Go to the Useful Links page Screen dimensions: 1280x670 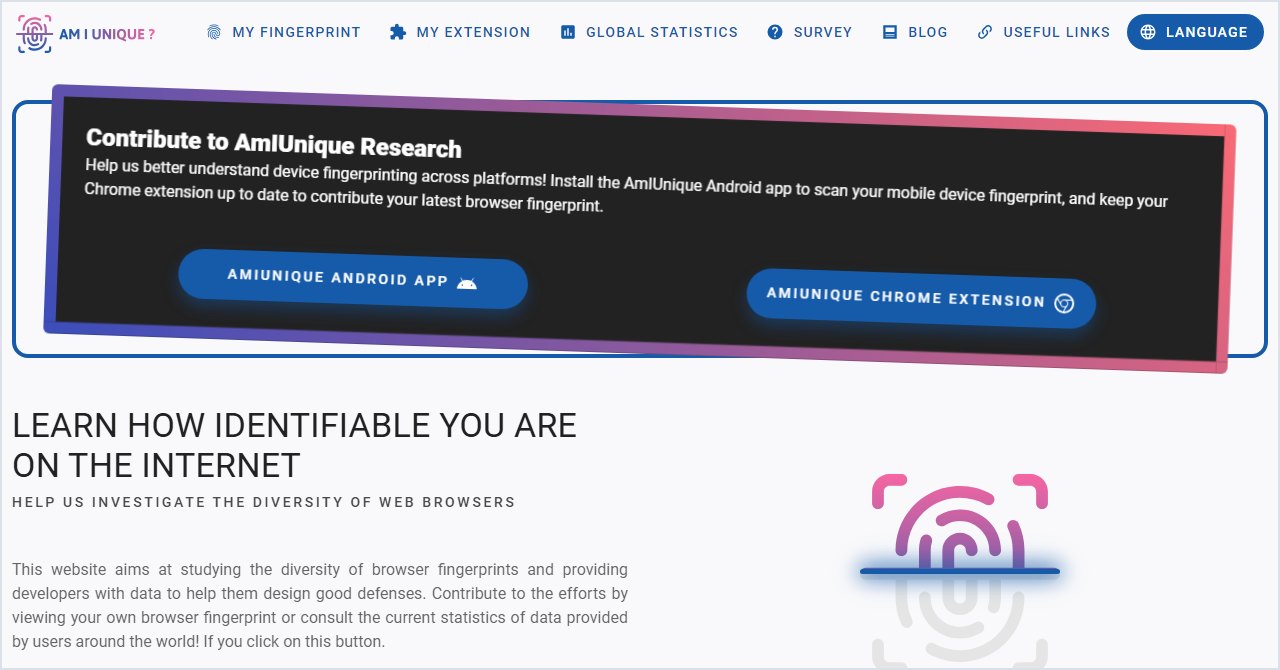(x=1044, y=32)
